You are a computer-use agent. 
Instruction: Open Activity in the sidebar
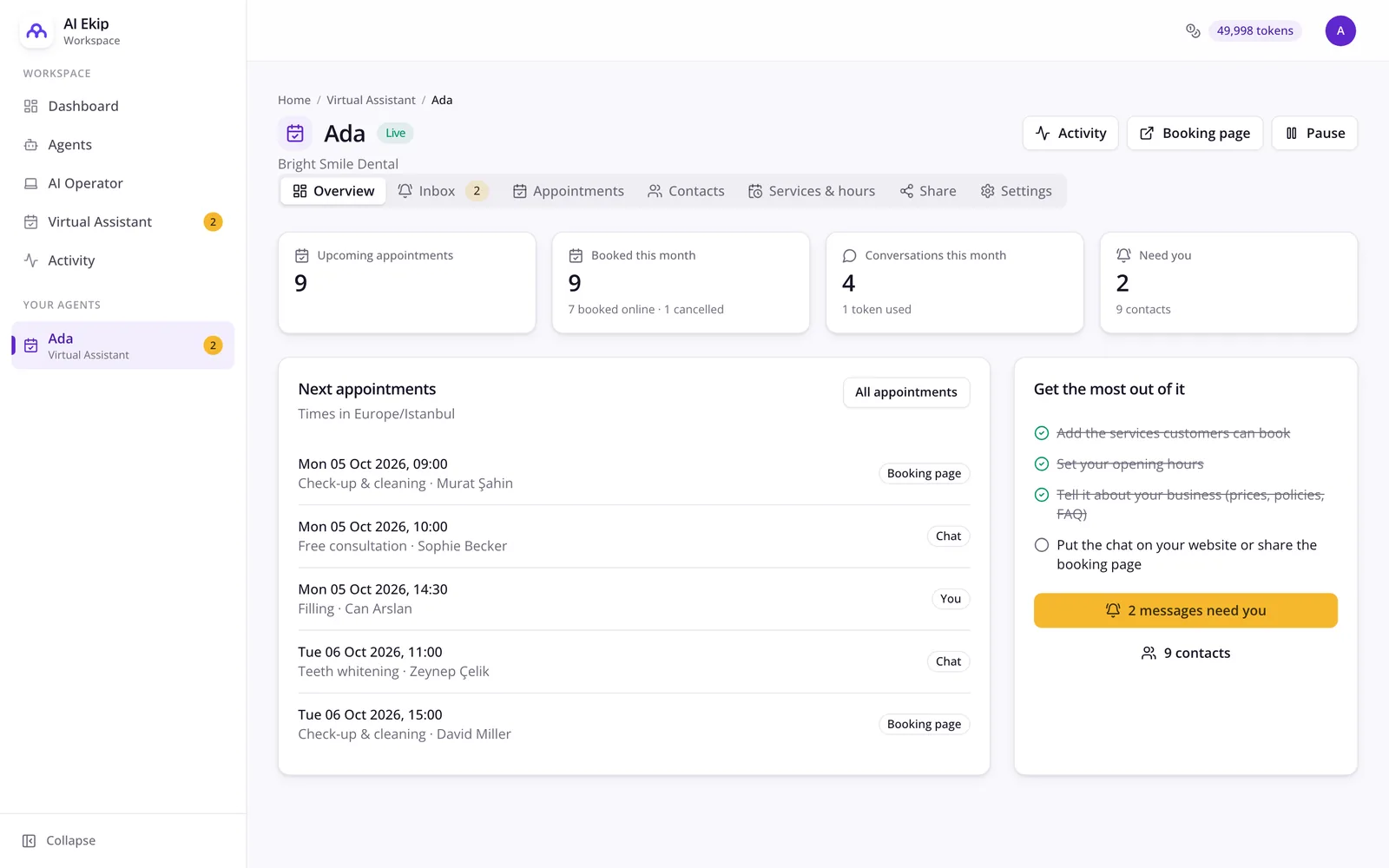[x=123, y=260]
